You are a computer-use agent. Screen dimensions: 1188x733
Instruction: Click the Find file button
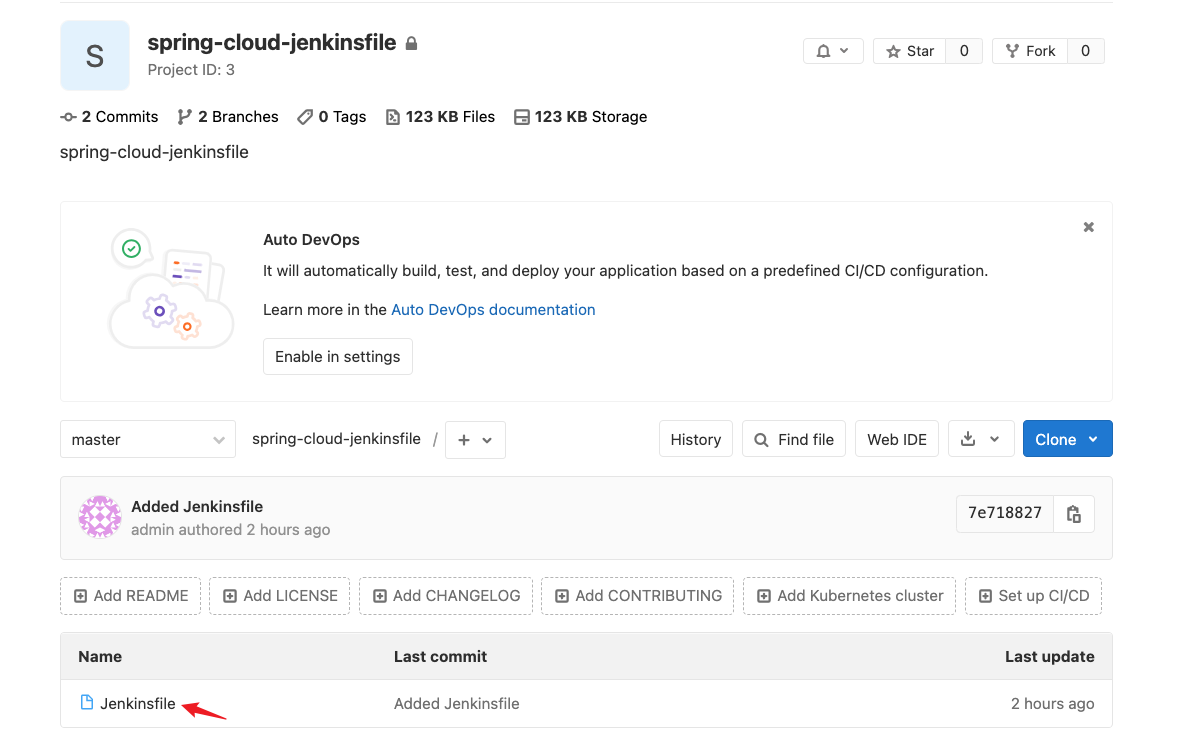794,440
